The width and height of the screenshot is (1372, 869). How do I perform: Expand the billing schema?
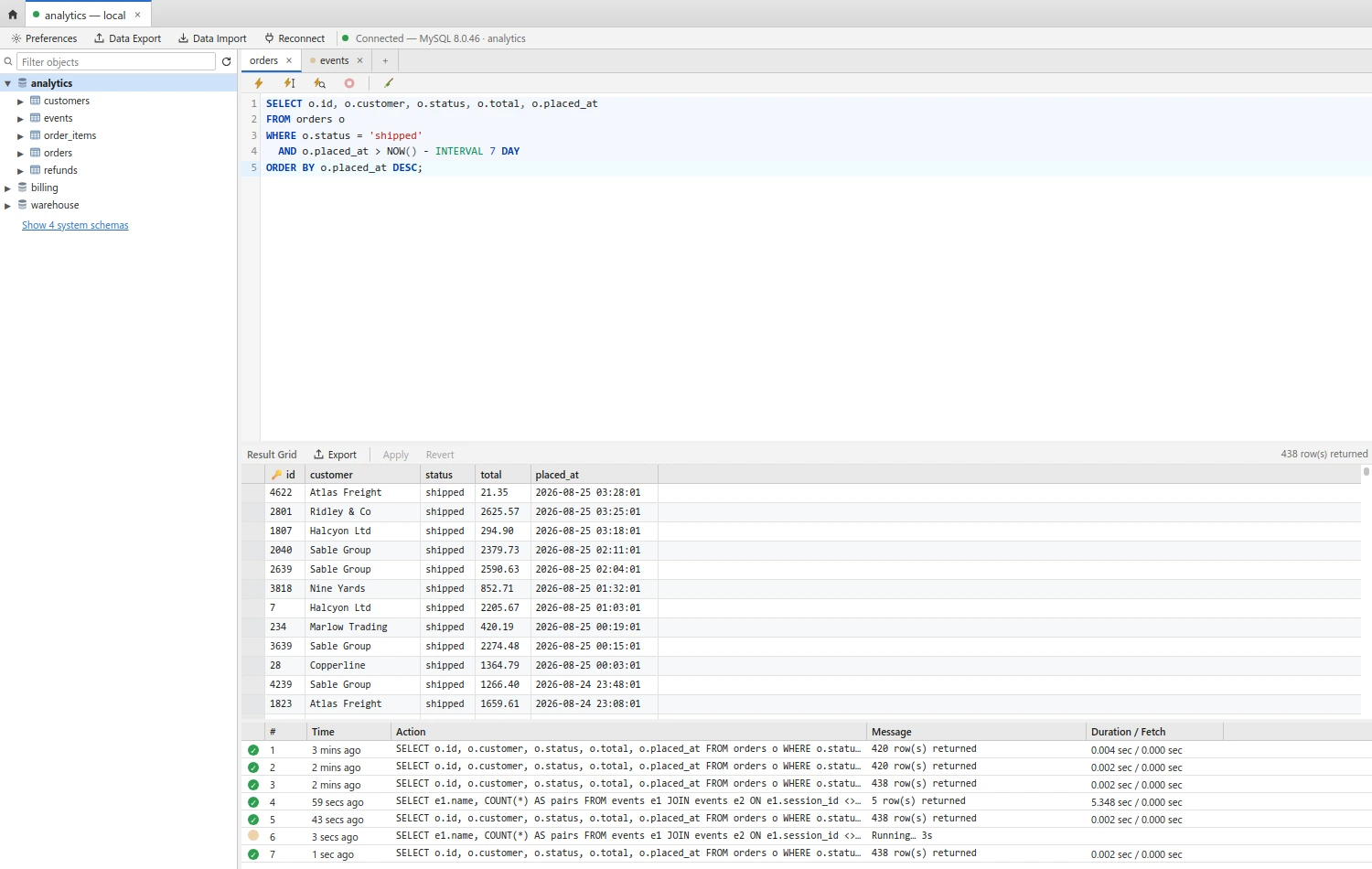[x=7, y=188]
